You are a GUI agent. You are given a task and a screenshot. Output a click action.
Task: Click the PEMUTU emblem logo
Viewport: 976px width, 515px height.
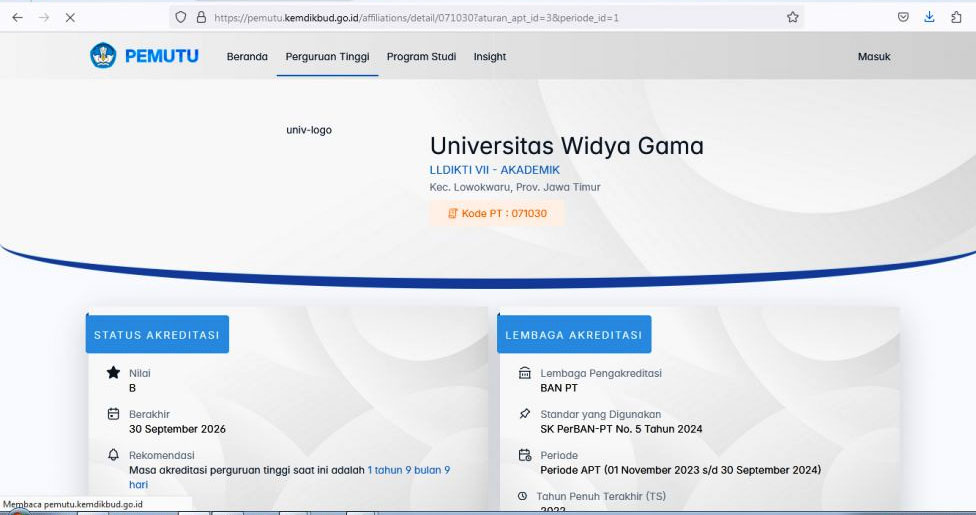(103, 55)
